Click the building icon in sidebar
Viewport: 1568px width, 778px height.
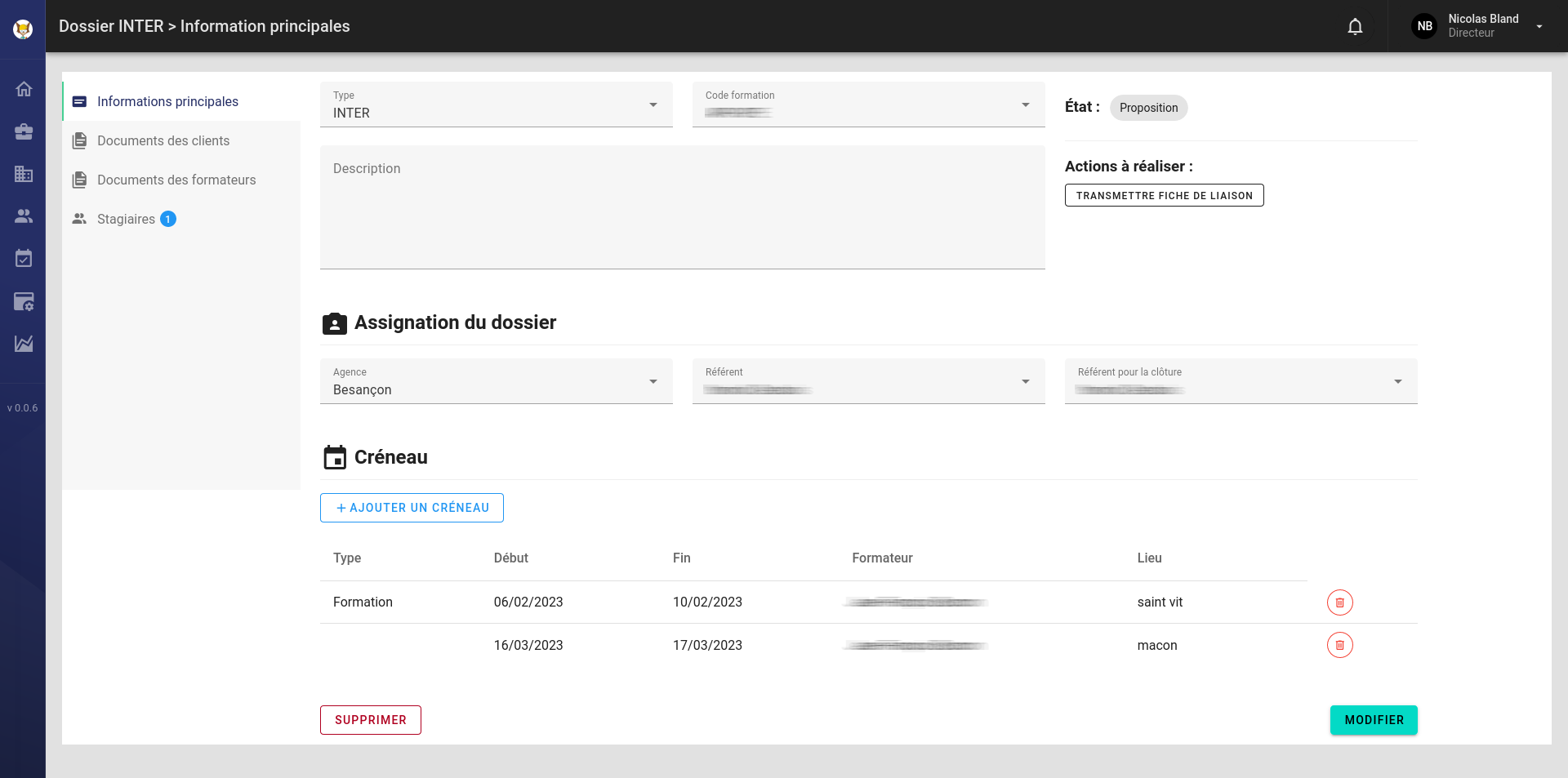point(24,174)
